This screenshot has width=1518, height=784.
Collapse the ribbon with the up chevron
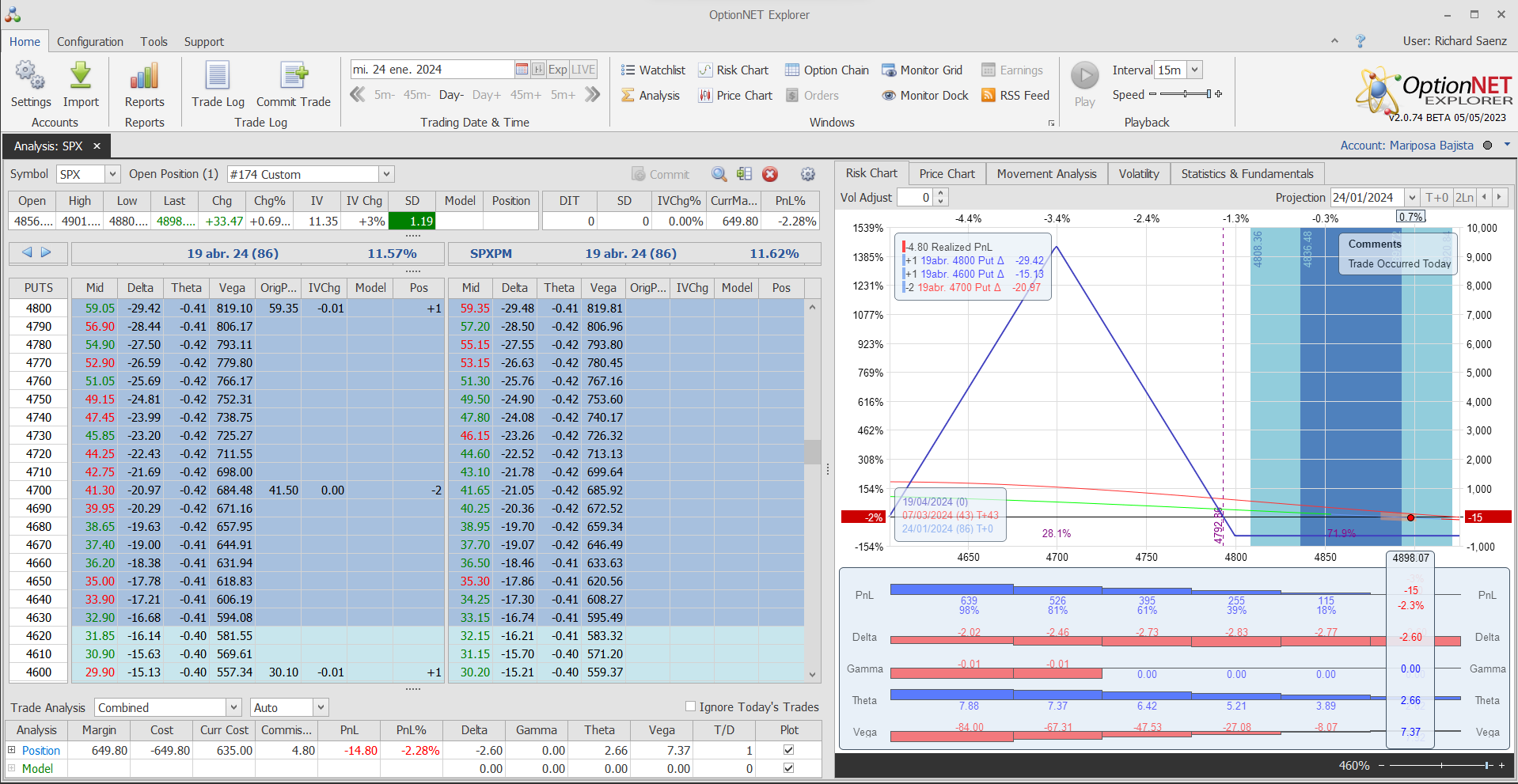point(1334,40)
